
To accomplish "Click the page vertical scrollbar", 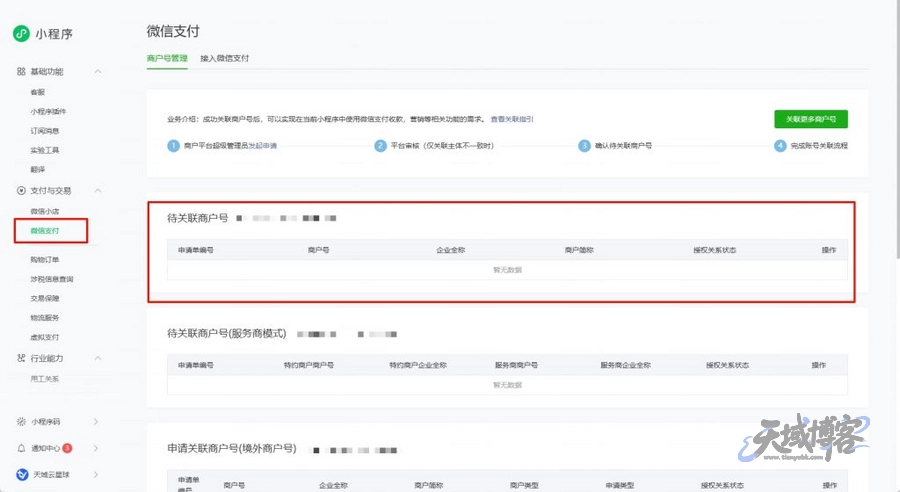I will tap(898, 129).
